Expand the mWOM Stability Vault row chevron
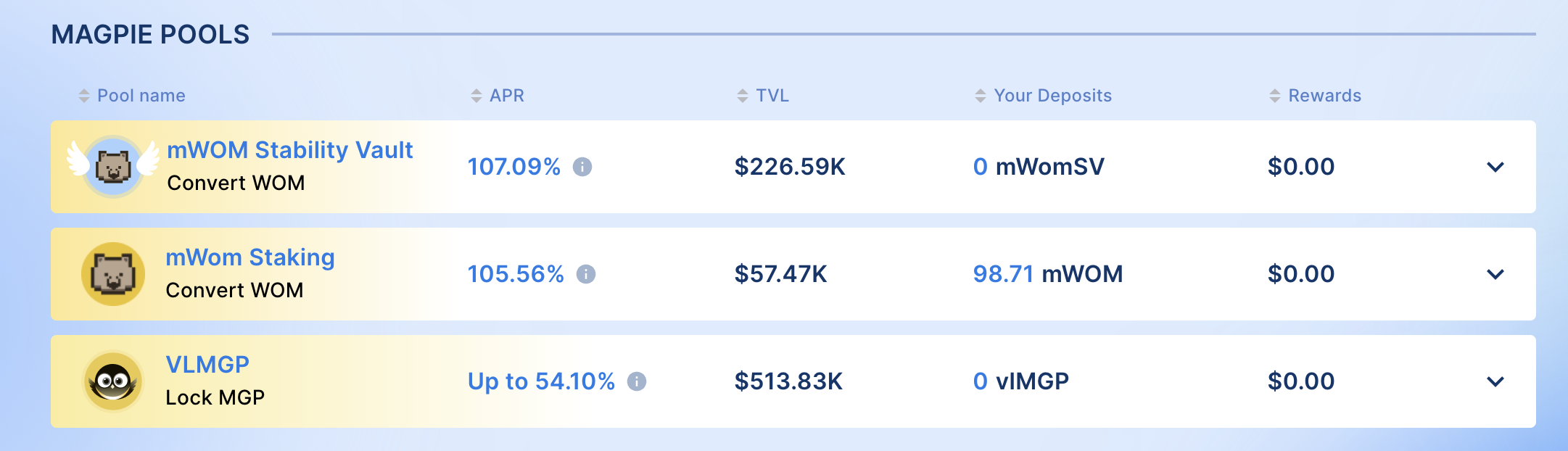 pos(1495,167)
